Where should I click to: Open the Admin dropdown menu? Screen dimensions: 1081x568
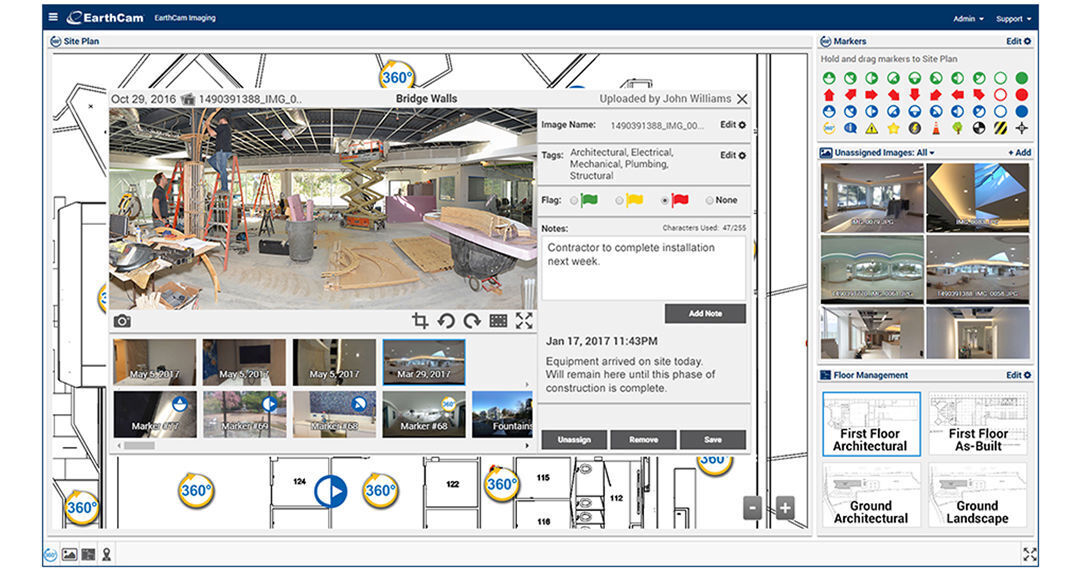tap(968, 19)
